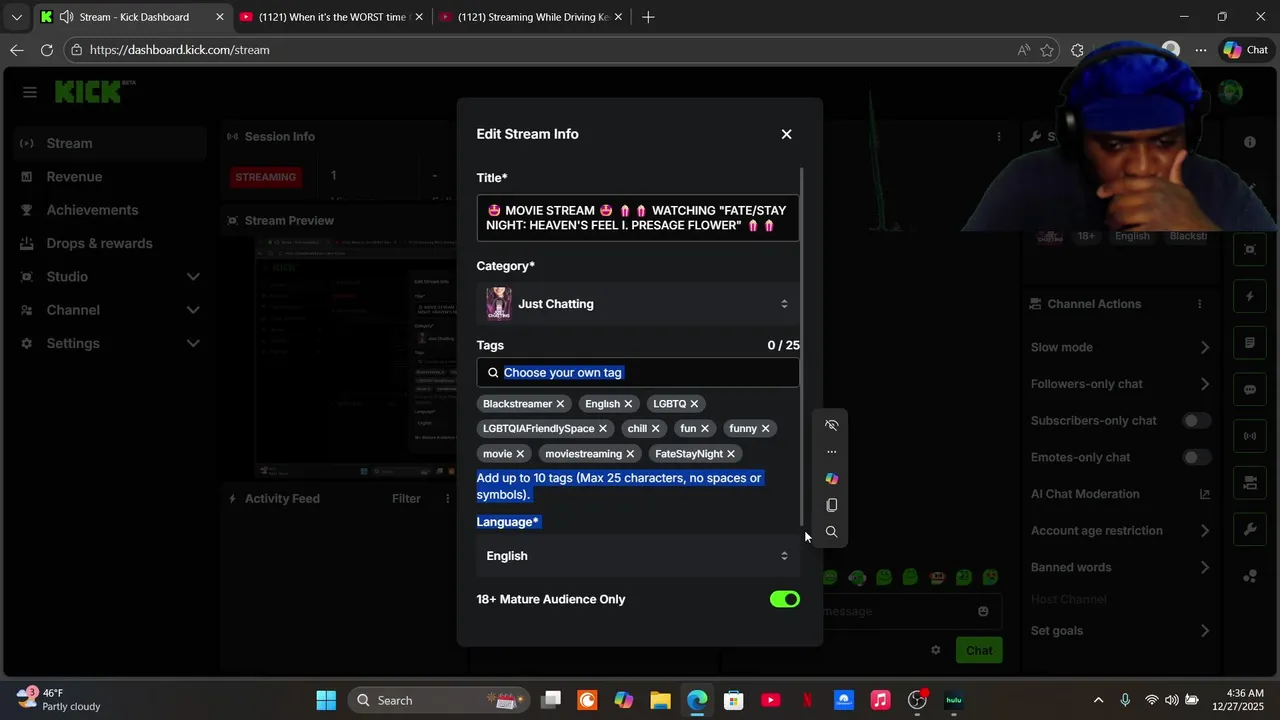The image size is (1280, 720).
Task: Click the stream Title text field
Action: click(638, 218)
